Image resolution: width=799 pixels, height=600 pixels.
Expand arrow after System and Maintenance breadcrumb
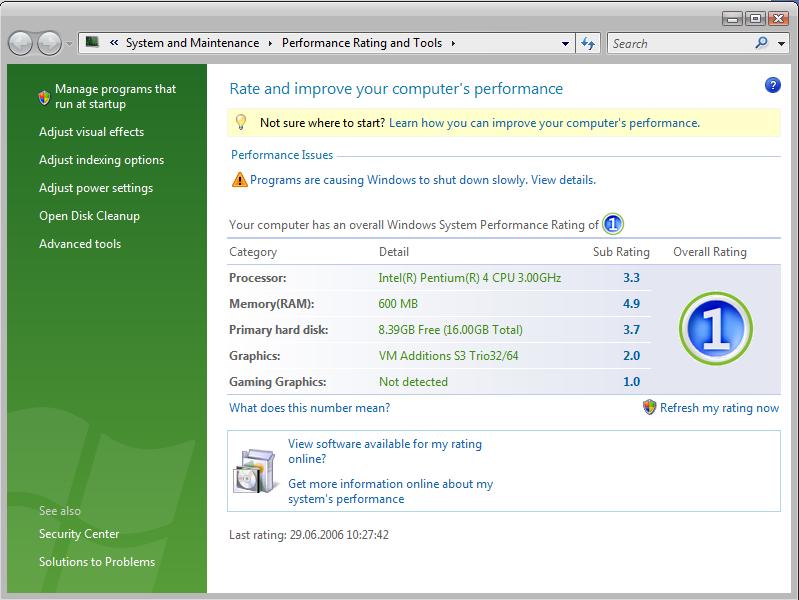(271, 43)
